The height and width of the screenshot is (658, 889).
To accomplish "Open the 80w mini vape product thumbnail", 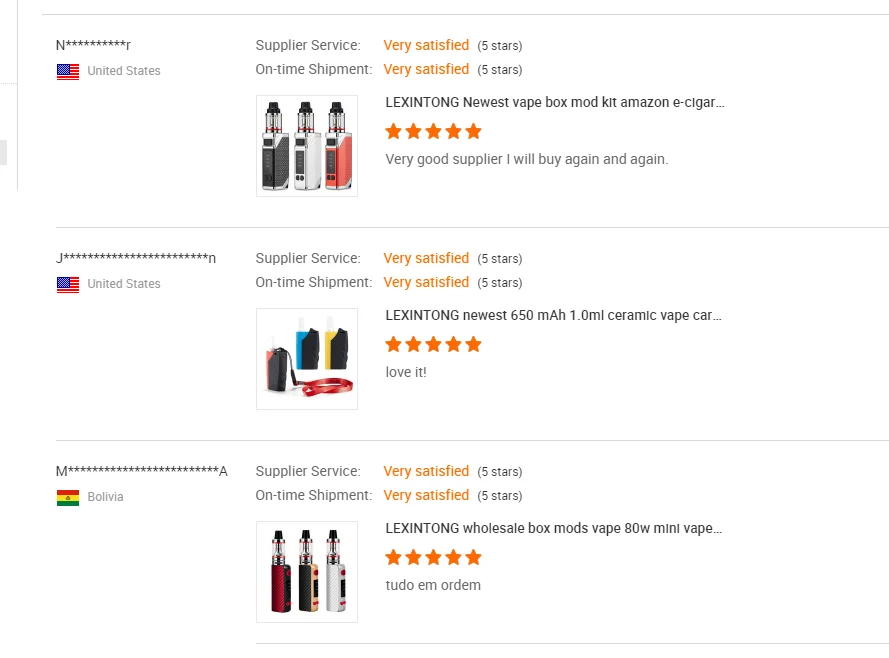I will (x=307, y=572).
